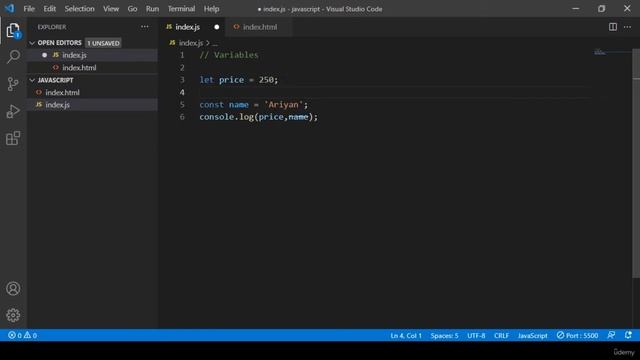Restore down the VS Code window
Viewport: 640px width, 360px height.
(x=601, y=9)
